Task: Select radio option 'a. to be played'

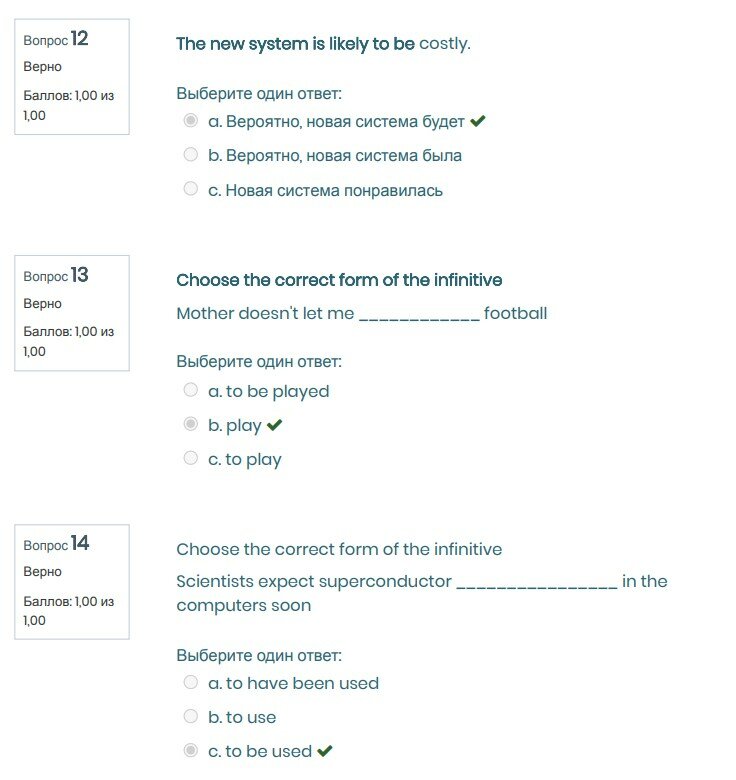Action: click(x=191, y=390)
